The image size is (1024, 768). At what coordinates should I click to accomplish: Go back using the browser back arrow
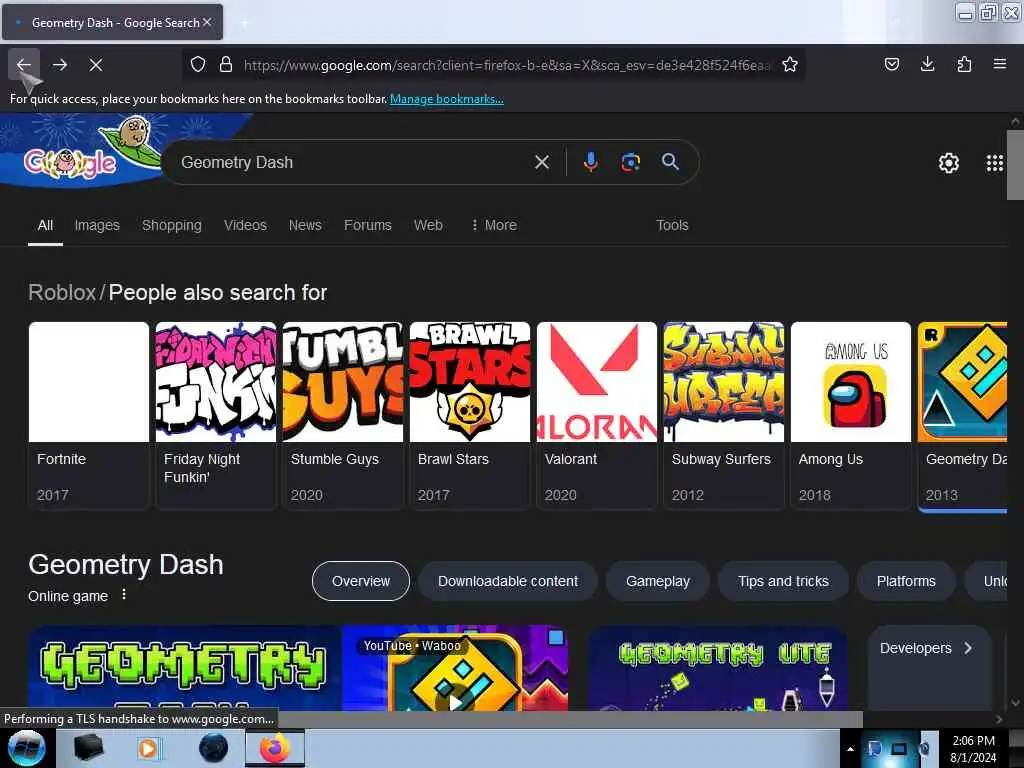click(x=24, y=65)
